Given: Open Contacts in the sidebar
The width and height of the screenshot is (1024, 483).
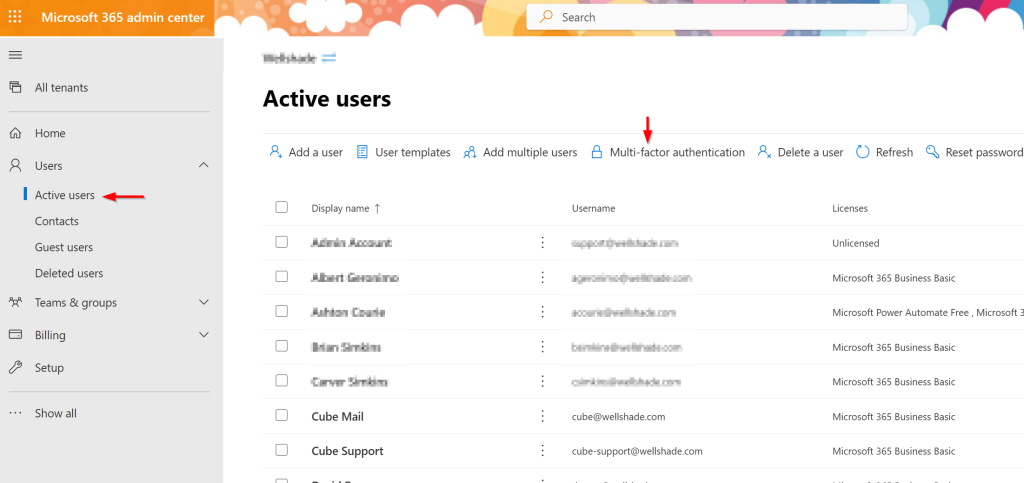Looking at the screenshot, I should point(57,221).
